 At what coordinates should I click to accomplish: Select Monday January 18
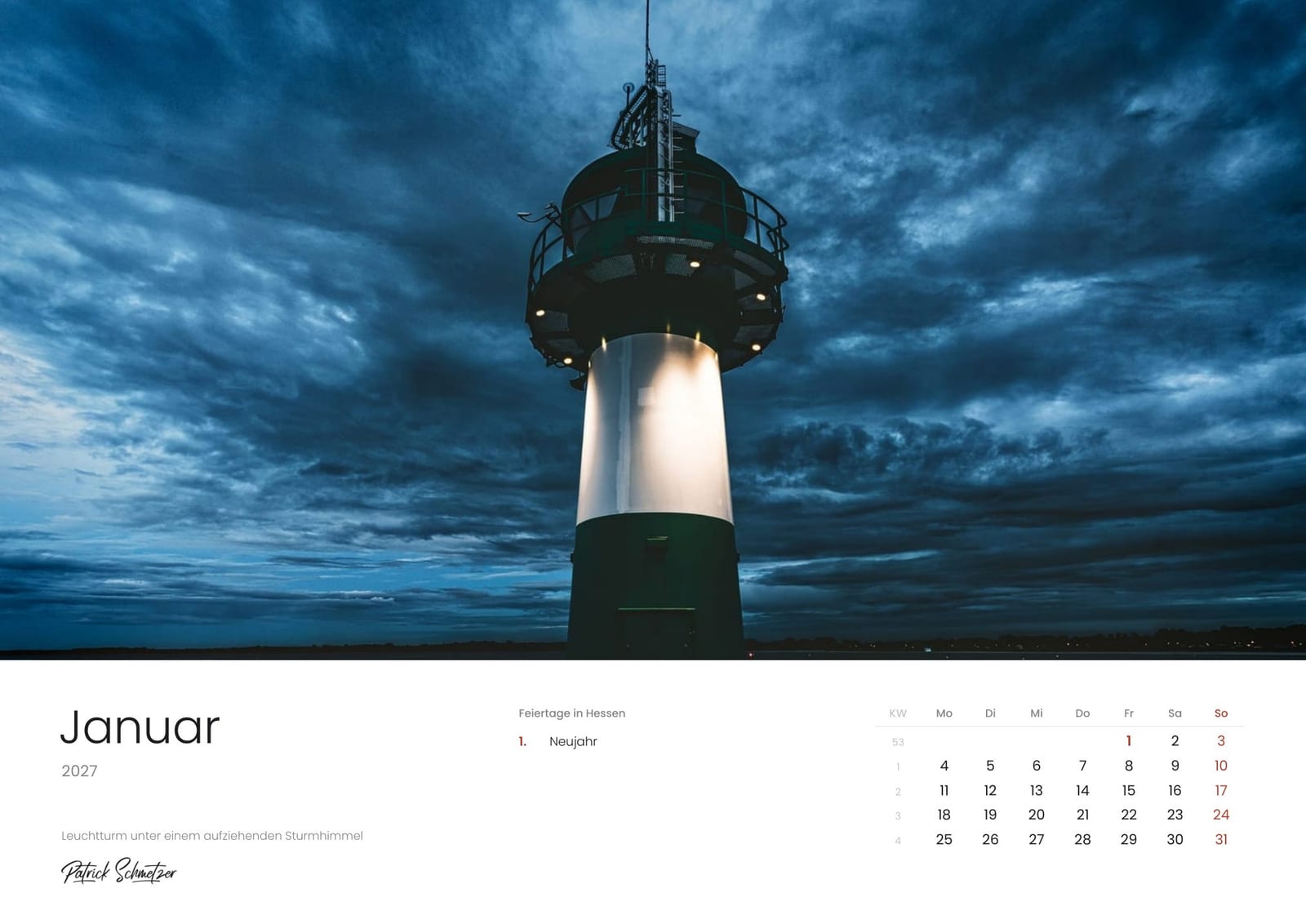[x=944, y=815]
